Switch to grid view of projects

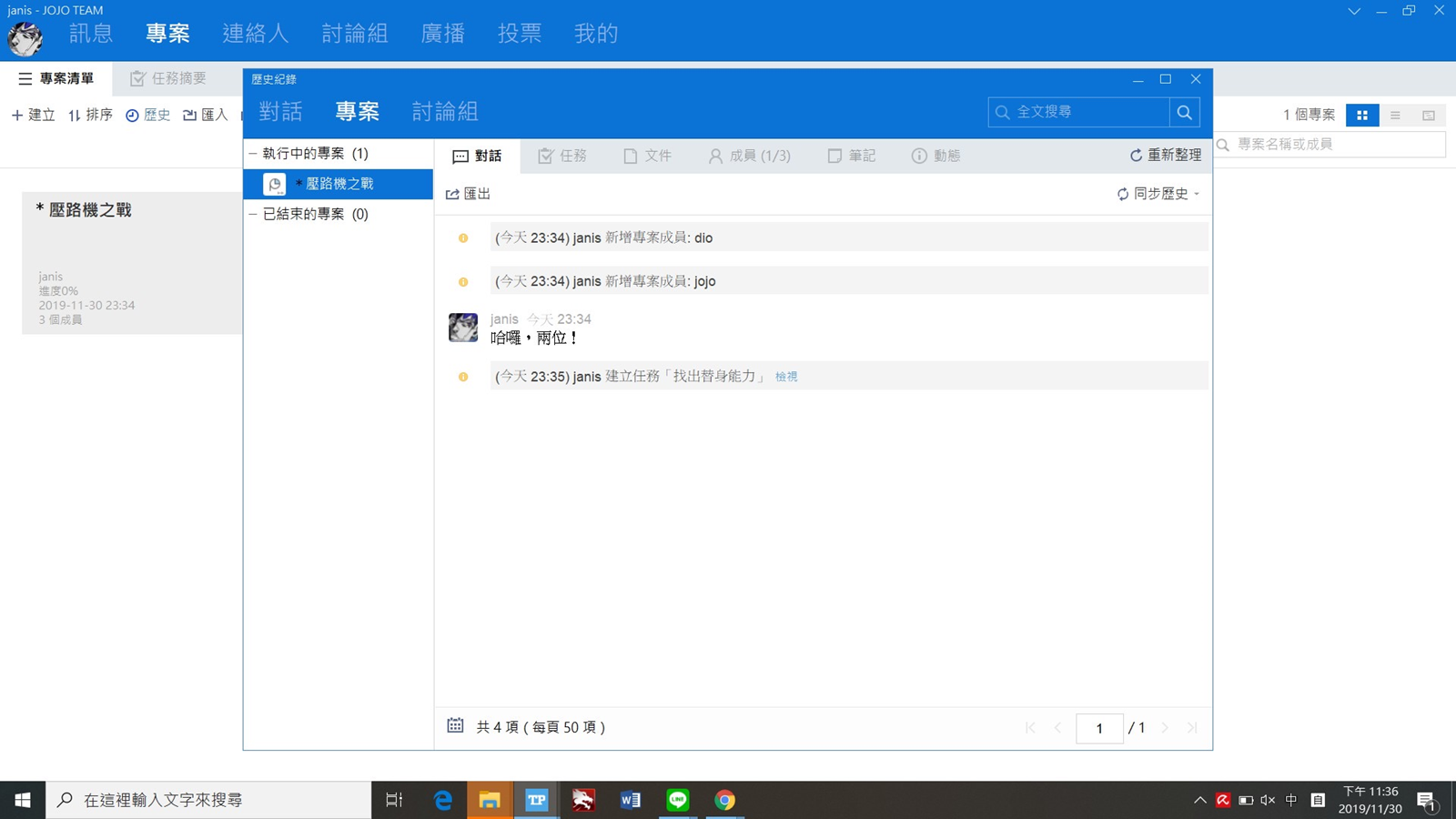click(x=1362, y=116)
